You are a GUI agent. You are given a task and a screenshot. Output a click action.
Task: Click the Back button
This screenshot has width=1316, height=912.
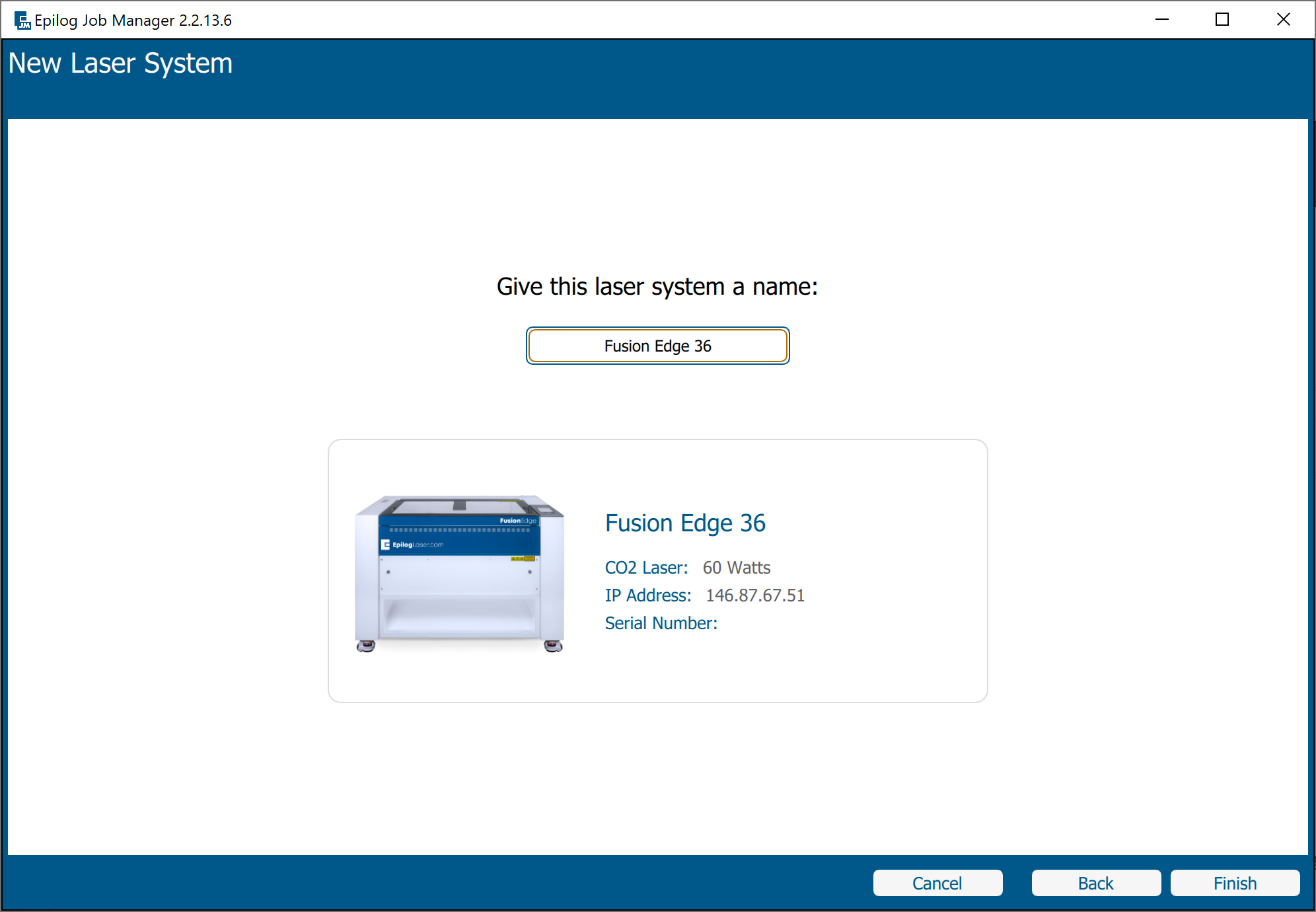pyautogui.click(x=1095, y=883)
